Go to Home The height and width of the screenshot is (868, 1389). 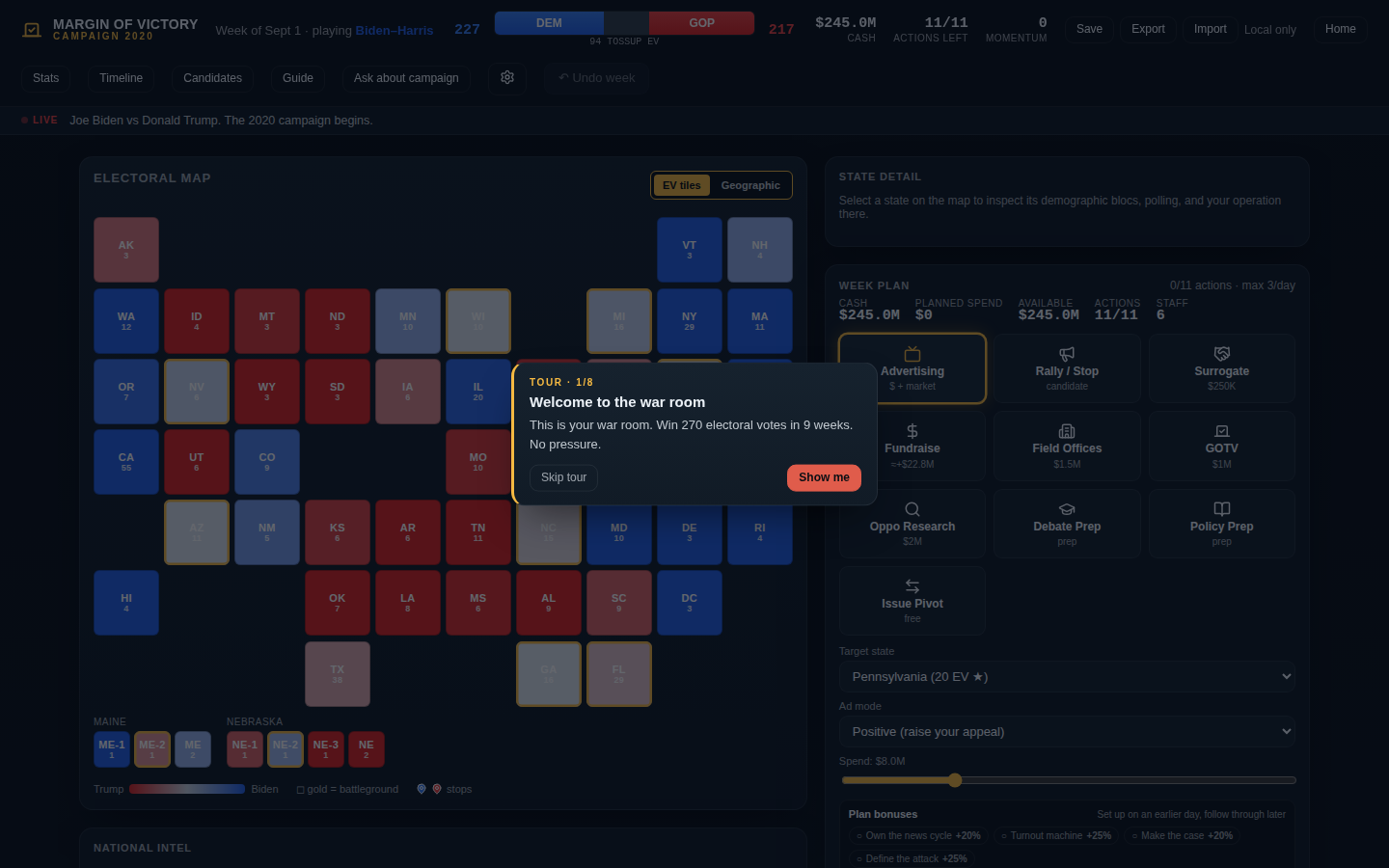[1340, 29]
